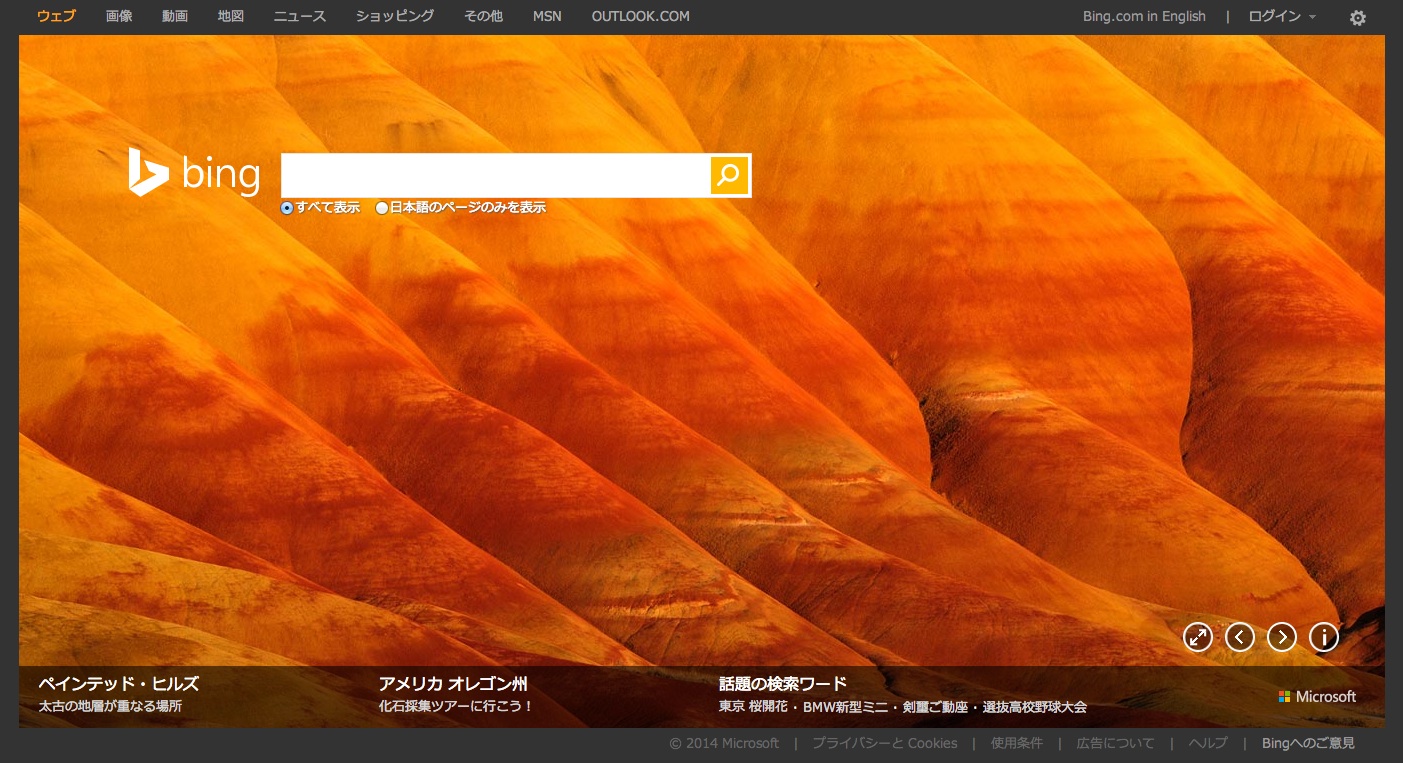Expand the background image to fullscreen
The image size is (1403, 763).
click(x=1197, y=637)
